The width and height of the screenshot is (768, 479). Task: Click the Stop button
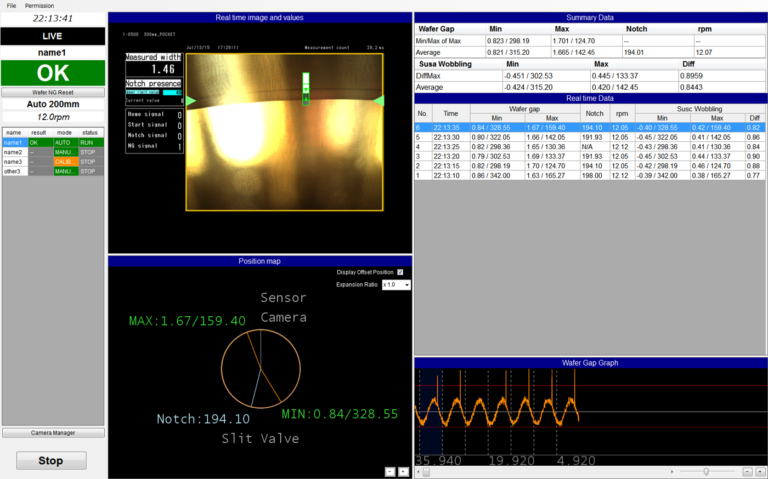[51, 461]
